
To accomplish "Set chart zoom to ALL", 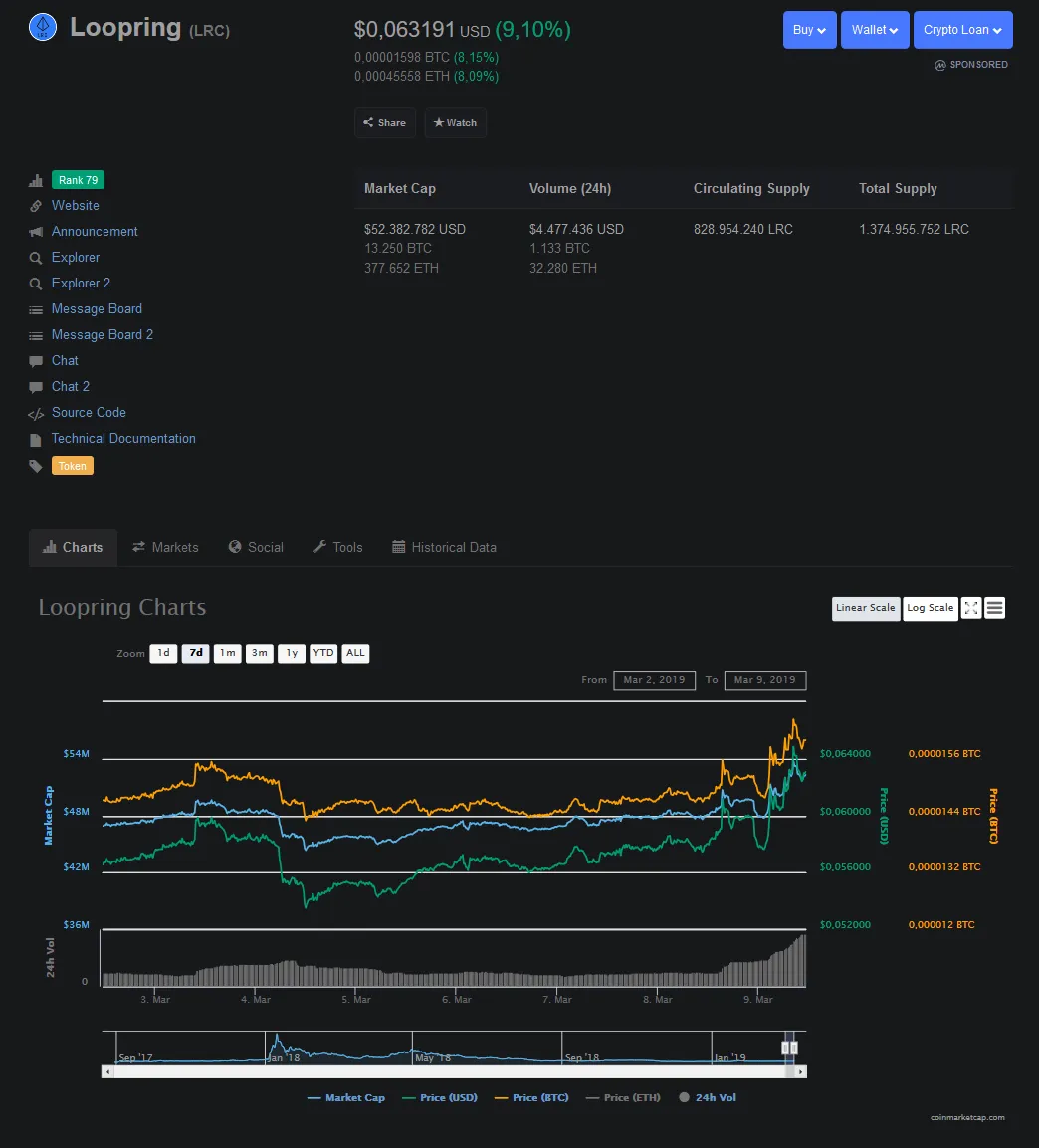I will (x=355, y=653).
